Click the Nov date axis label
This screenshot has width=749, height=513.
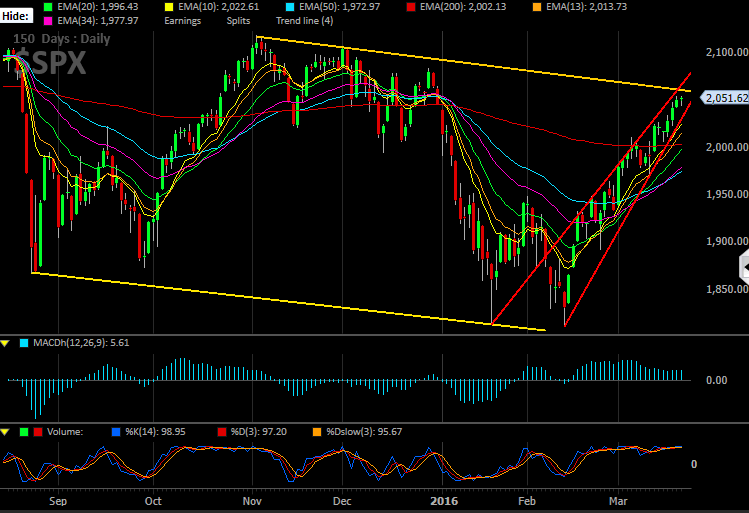[x=252, y=501]
